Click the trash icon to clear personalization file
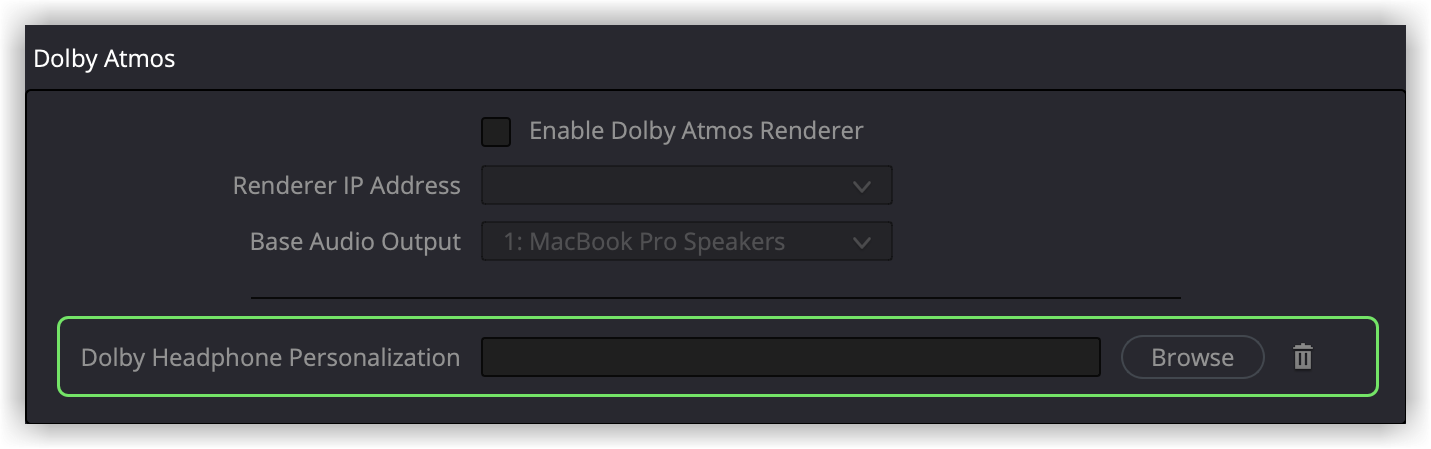 coord(1302,357)
